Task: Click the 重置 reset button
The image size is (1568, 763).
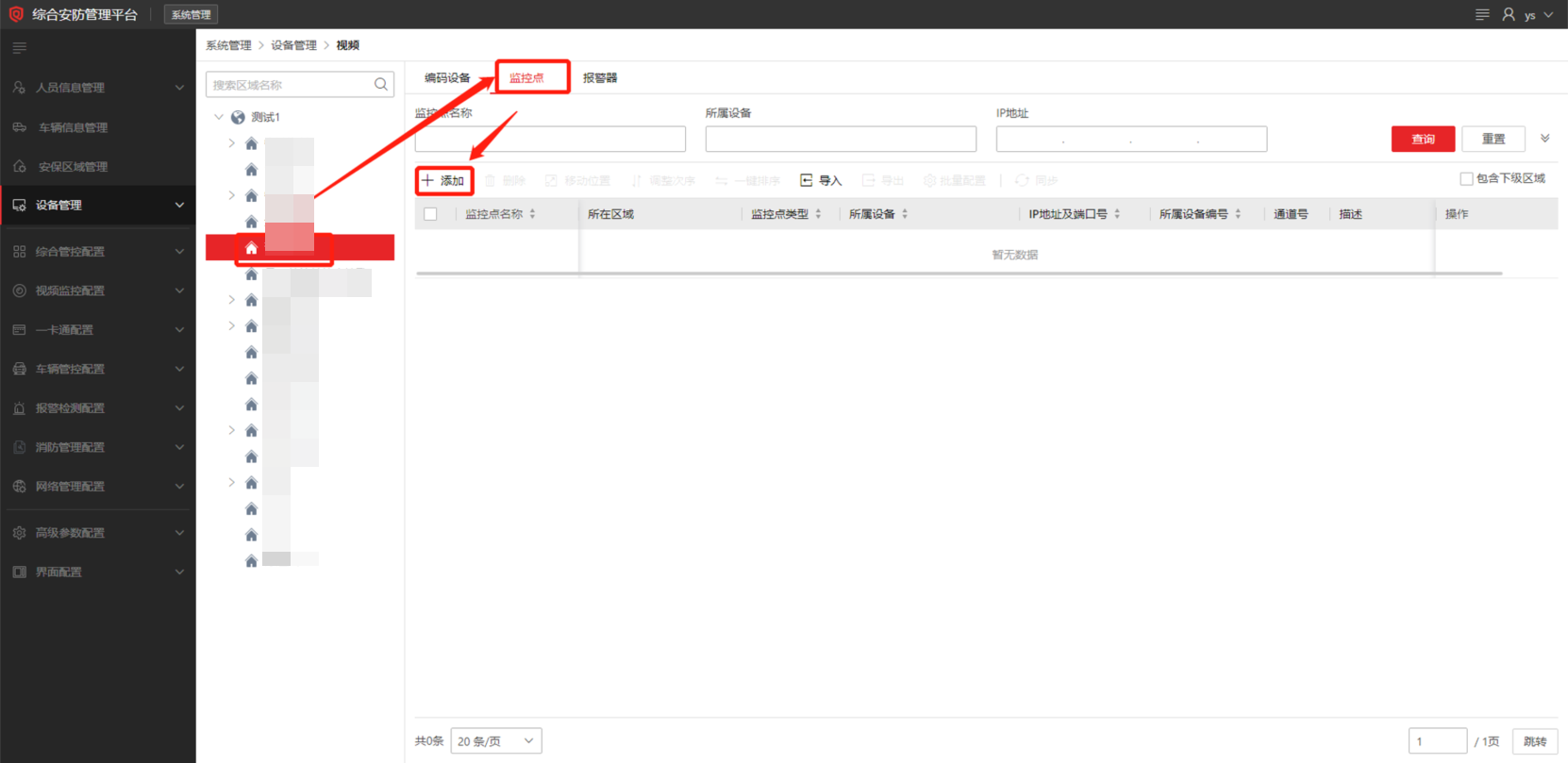Action: point(1493,139)
